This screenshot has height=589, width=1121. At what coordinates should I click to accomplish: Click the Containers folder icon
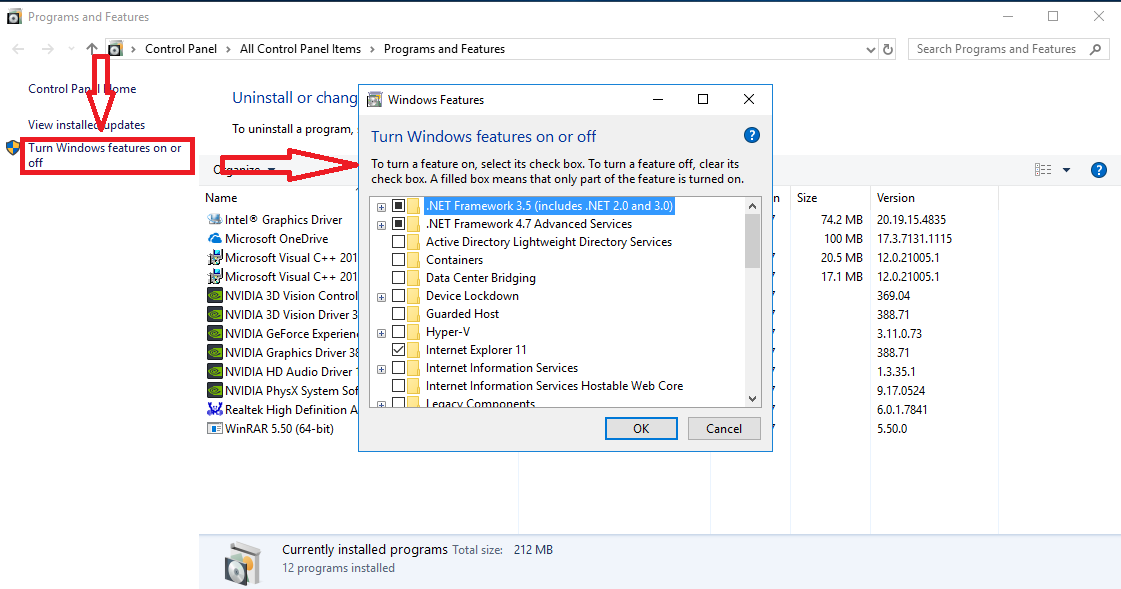point(413,259)
